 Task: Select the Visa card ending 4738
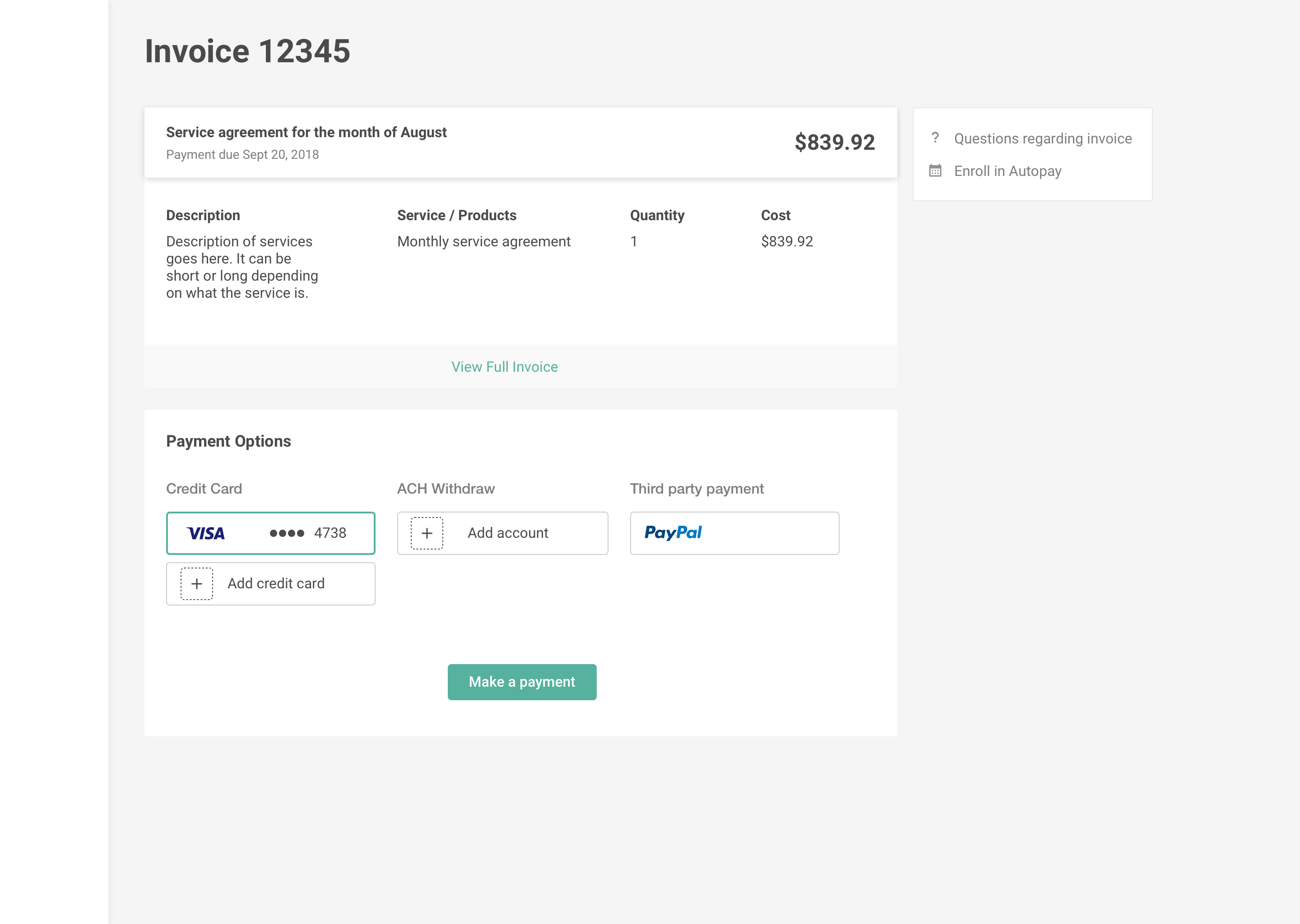[x=270, y=533]
